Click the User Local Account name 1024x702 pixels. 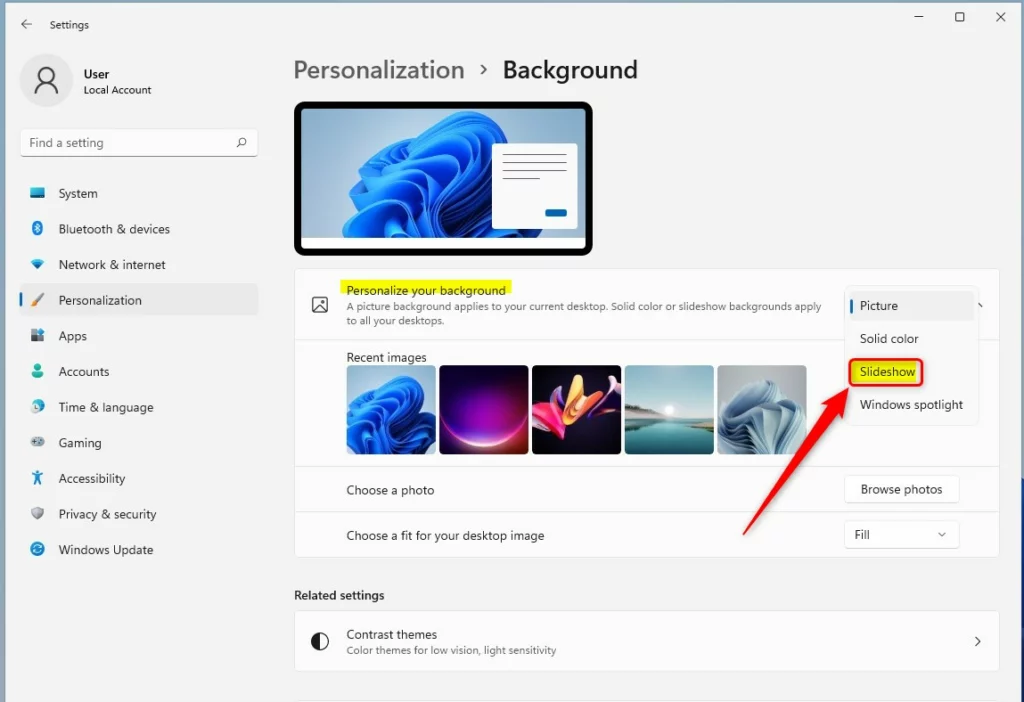click(x=117, y=82)
